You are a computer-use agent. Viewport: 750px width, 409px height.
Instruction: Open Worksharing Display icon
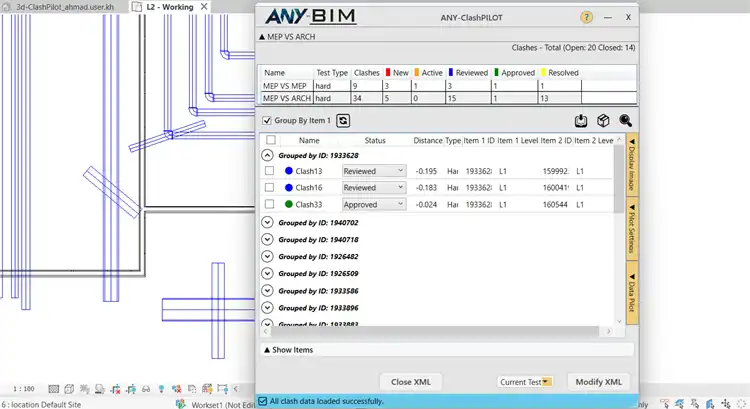[x=176, y=389]
